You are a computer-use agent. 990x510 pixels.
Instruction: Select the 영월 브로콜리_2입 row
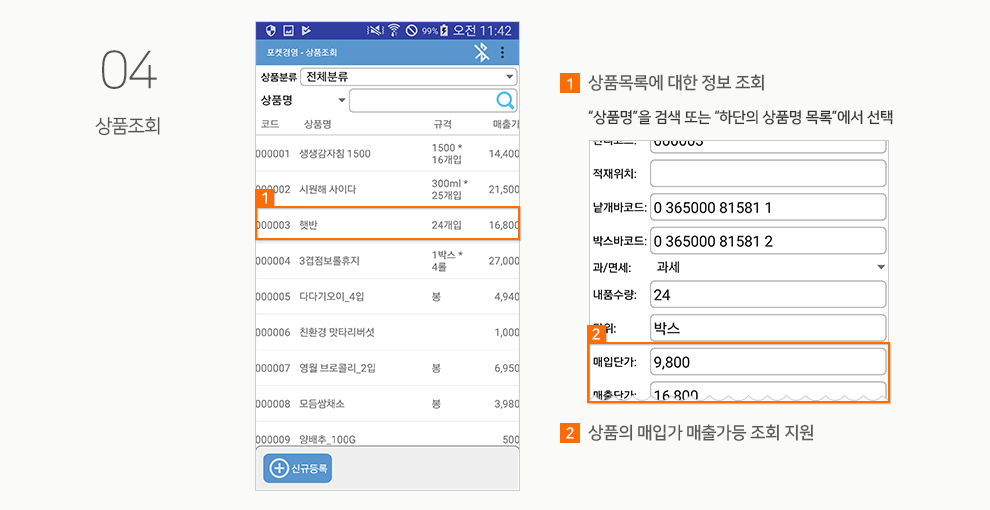[388, 368]
